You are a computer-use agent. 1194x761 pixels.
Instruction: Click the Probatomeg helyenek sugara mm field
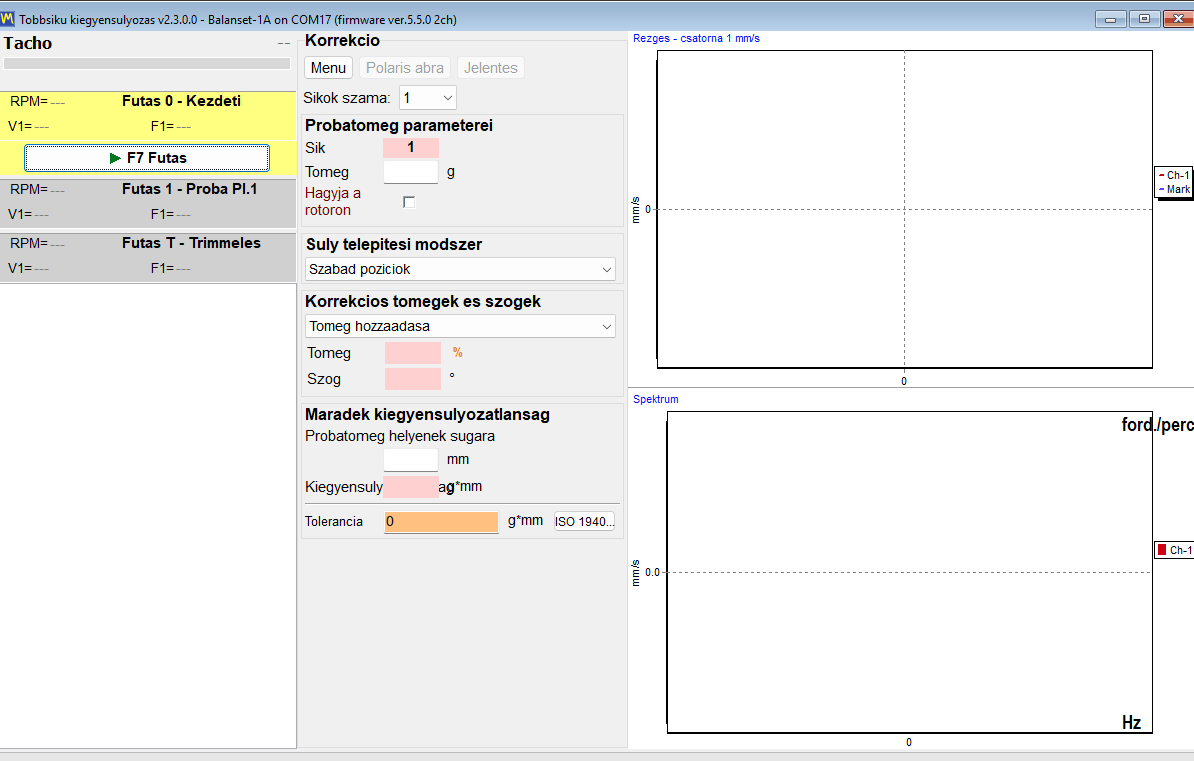410,459
